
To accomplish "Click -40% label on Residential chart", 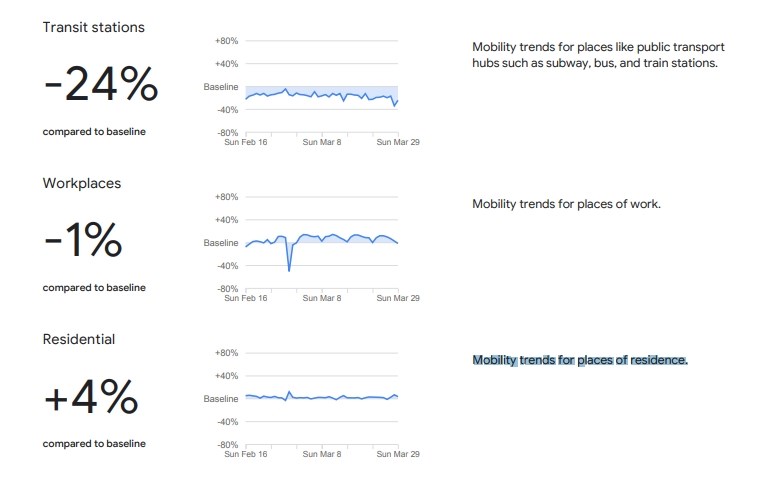I will point(228,422).
